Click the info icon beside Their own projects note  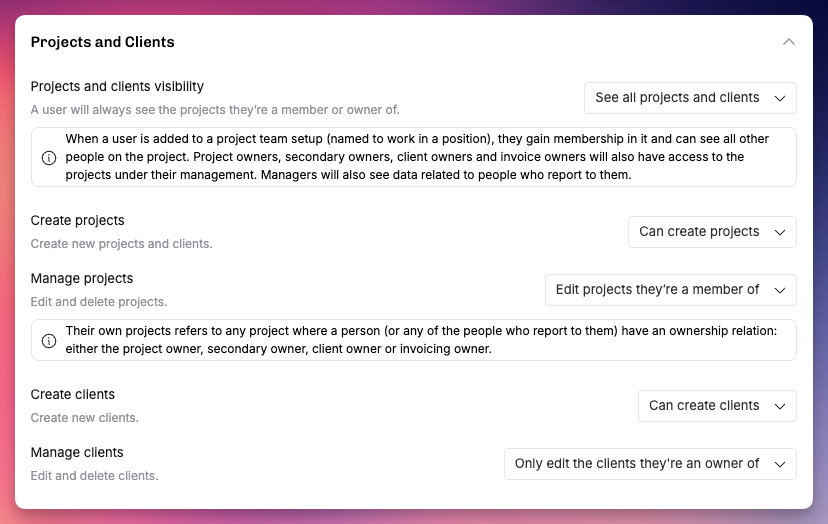[x=49, y=341]
